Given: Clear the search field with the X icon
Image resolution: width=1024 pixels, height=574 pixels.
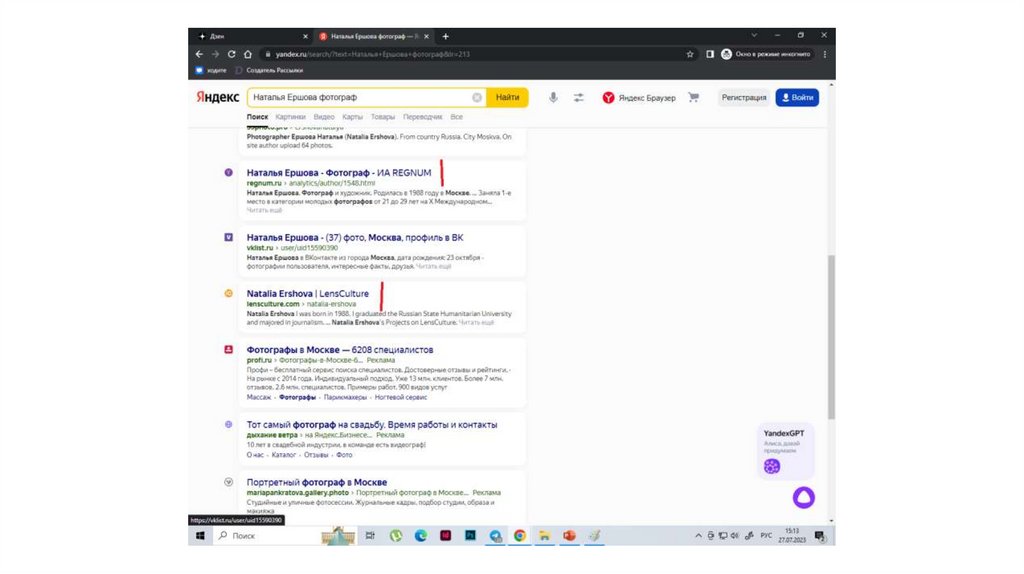Looking at the screenshot, I should click(477, 97).
